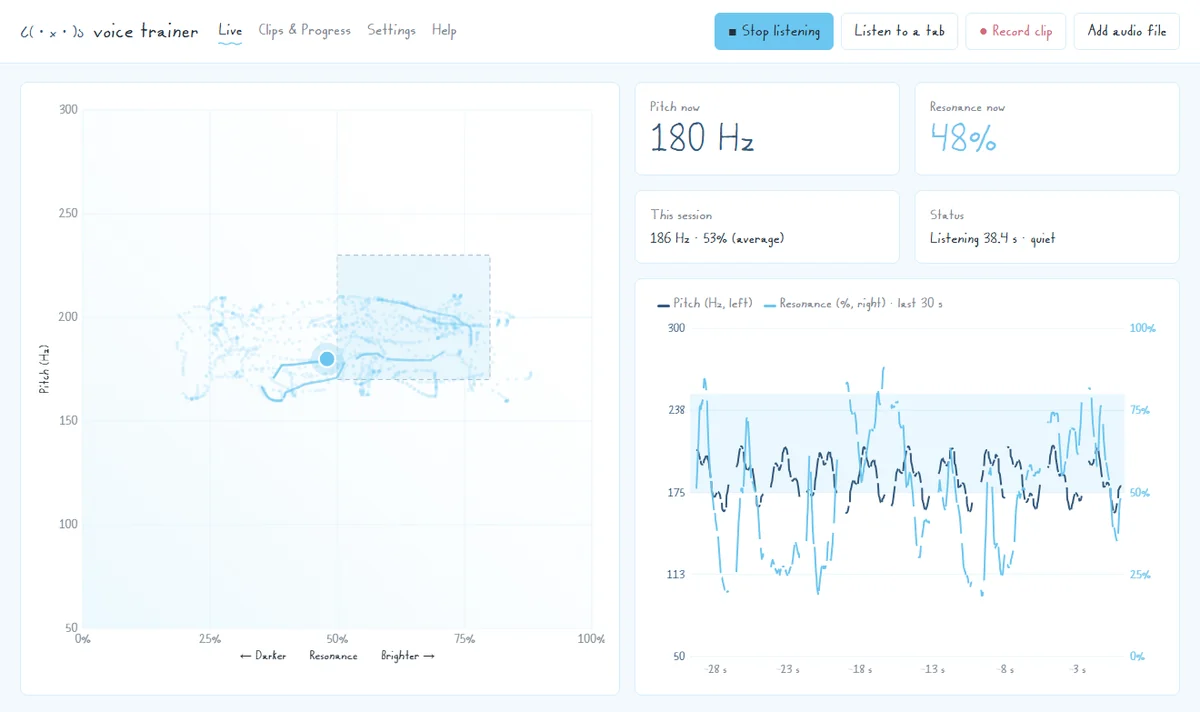Click the Pitch now label
The image size is (1200, 712).
pyautogui.click(x=675, y=107)
